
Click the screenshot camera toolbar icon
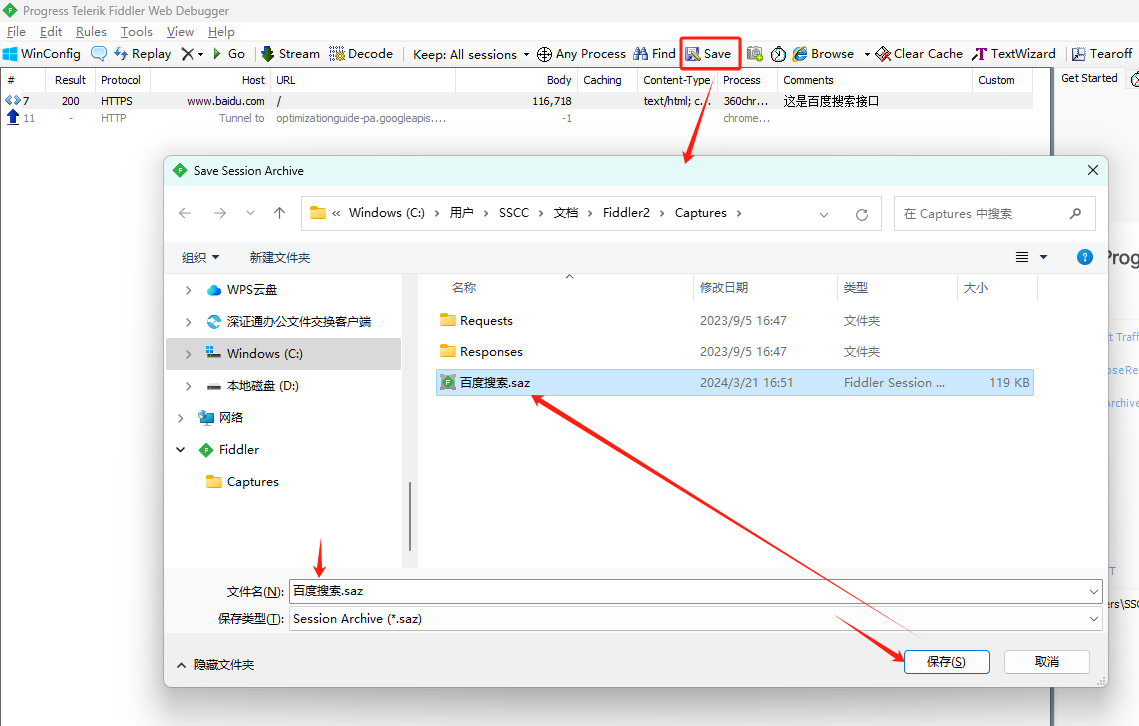[755, 54]
